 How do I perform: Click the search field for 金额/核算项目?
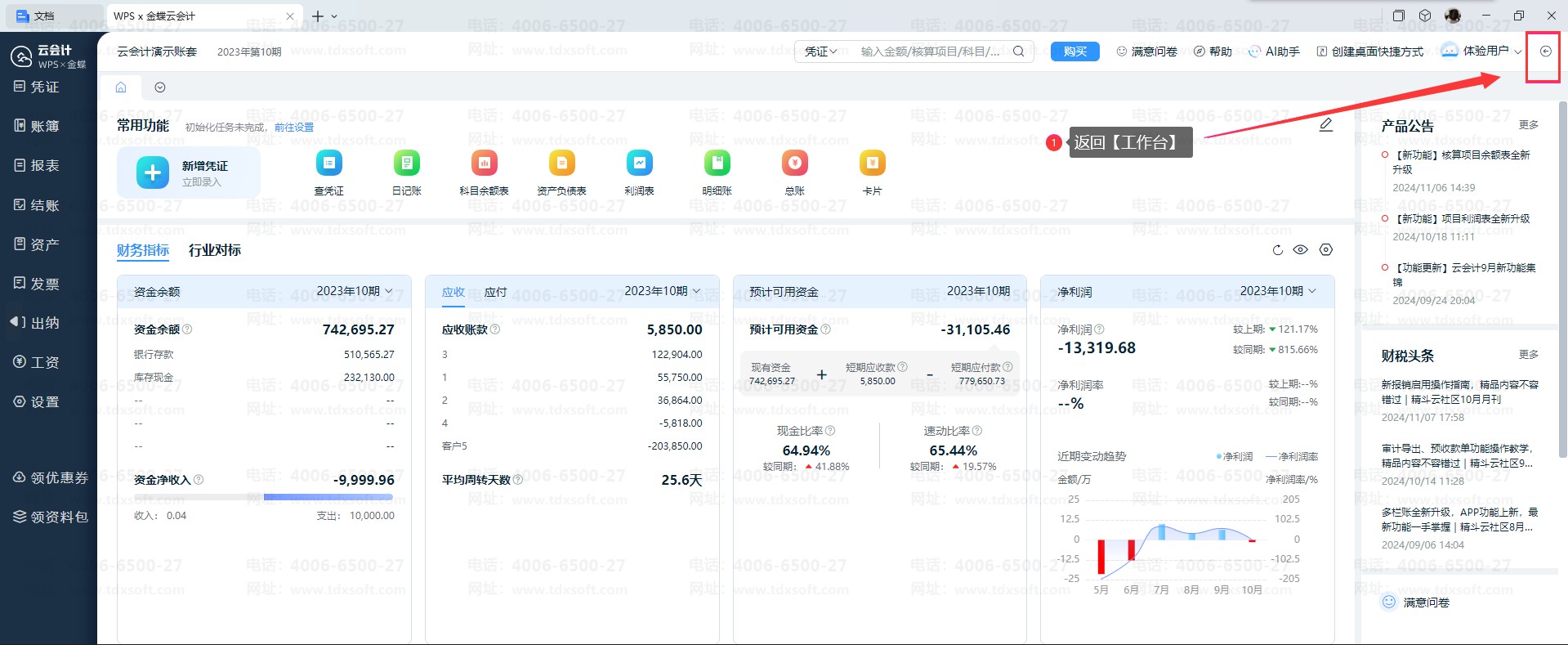[930, 52]
